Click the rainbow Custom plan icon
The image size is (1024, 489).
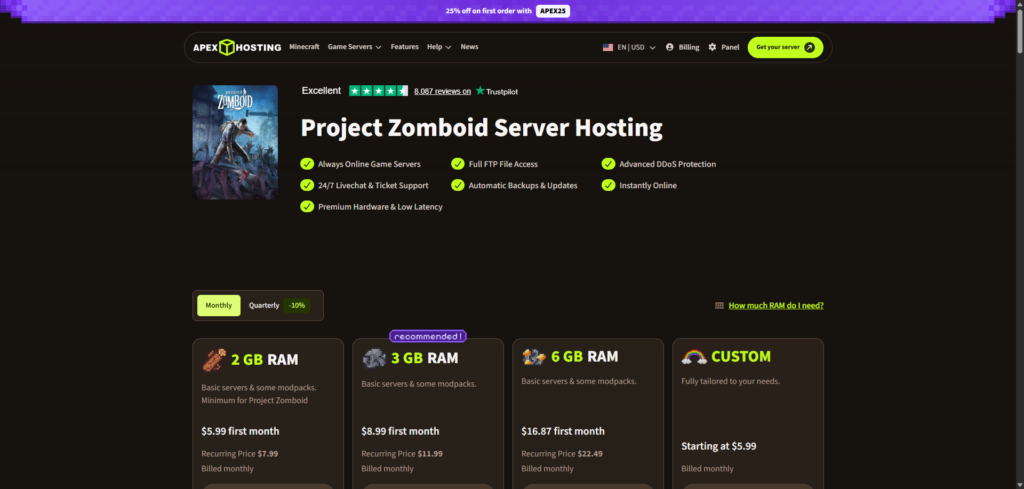(694, 356)
